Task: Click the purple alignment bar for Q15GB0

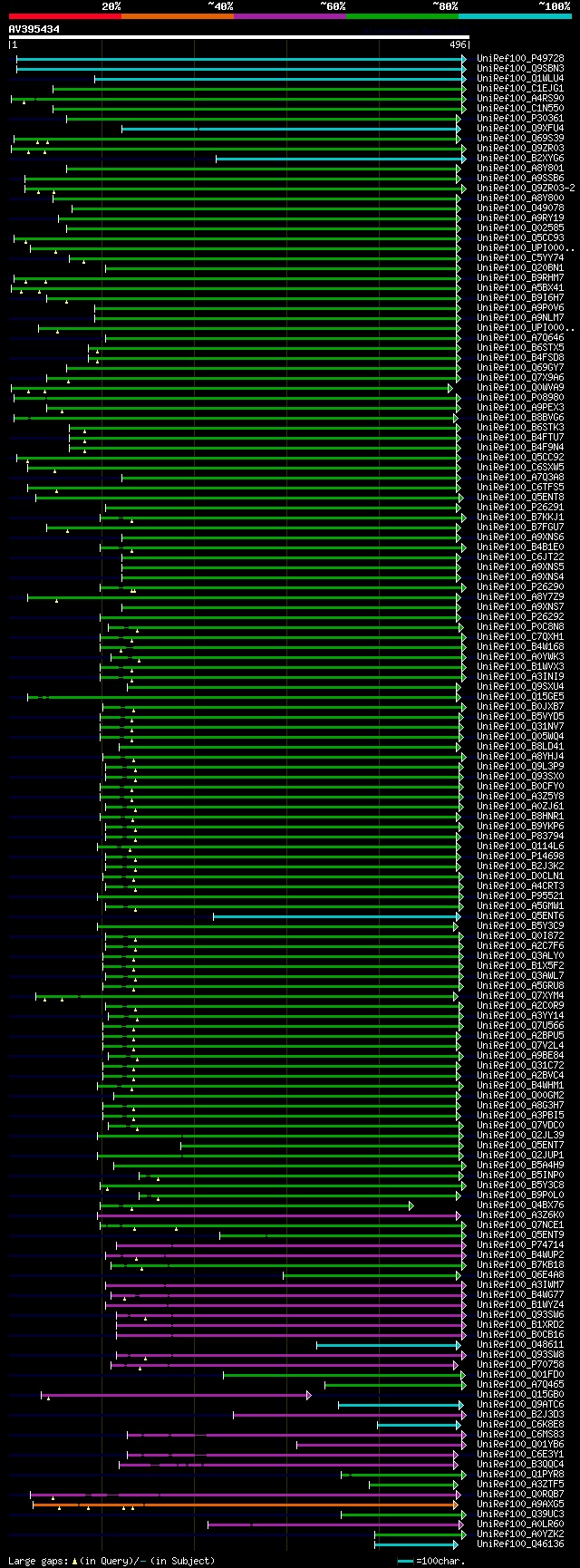Action: (176, 1395)
